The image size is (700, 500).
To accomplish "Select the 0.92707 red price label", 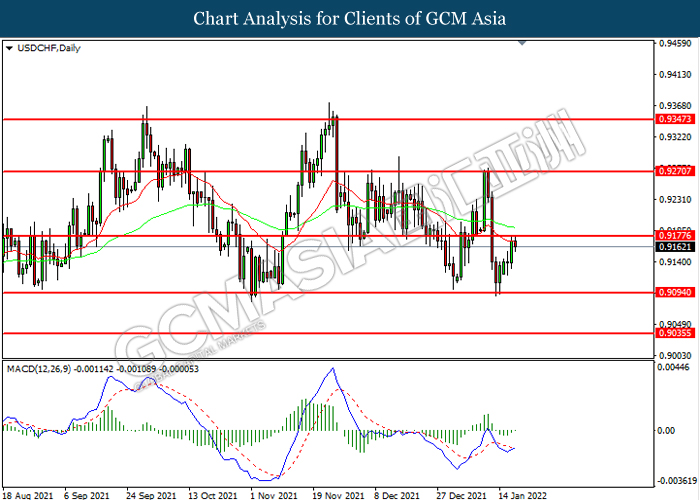I will pos(675,171).
